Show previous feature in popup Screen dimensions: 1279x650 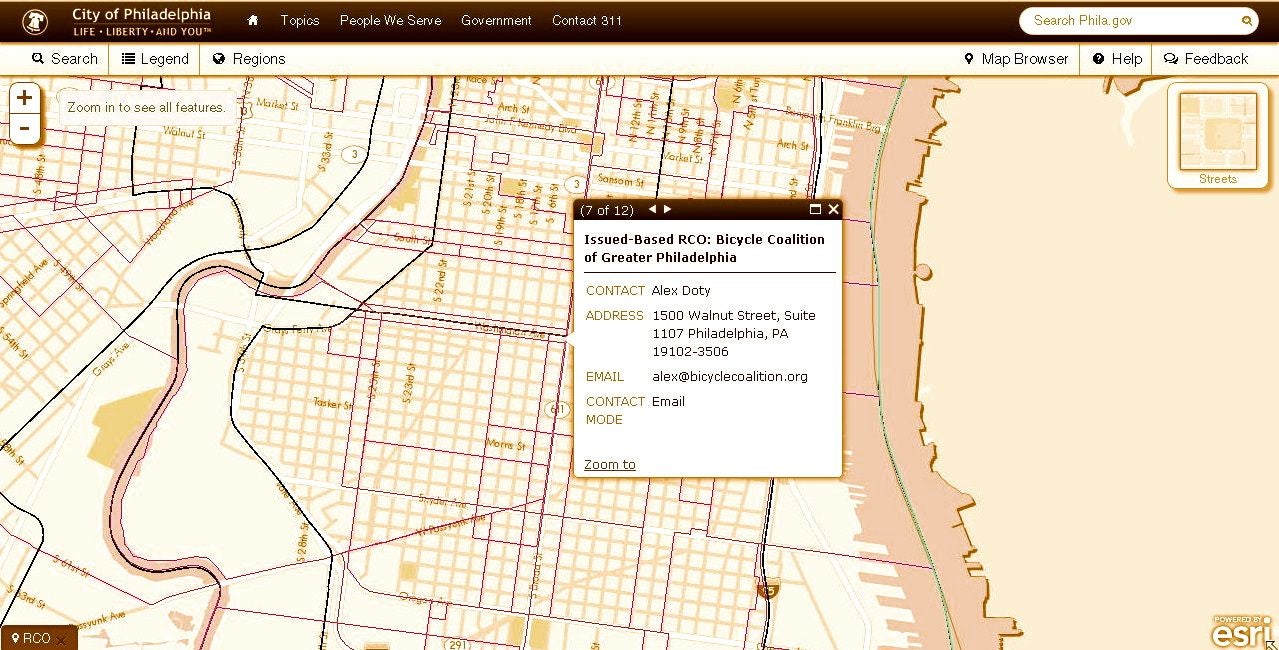click(x=653, y=209)
